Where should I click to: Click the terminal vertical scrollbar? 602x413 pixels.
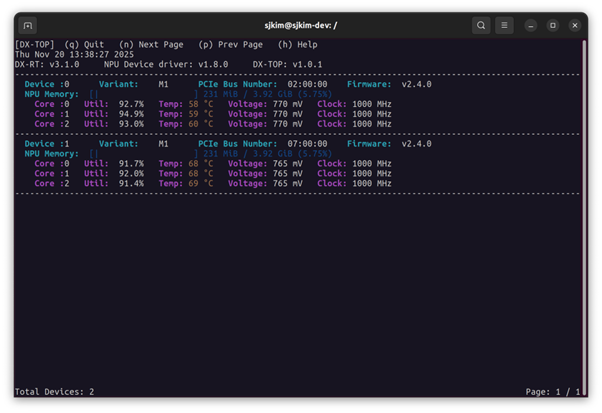coord(584,217)
